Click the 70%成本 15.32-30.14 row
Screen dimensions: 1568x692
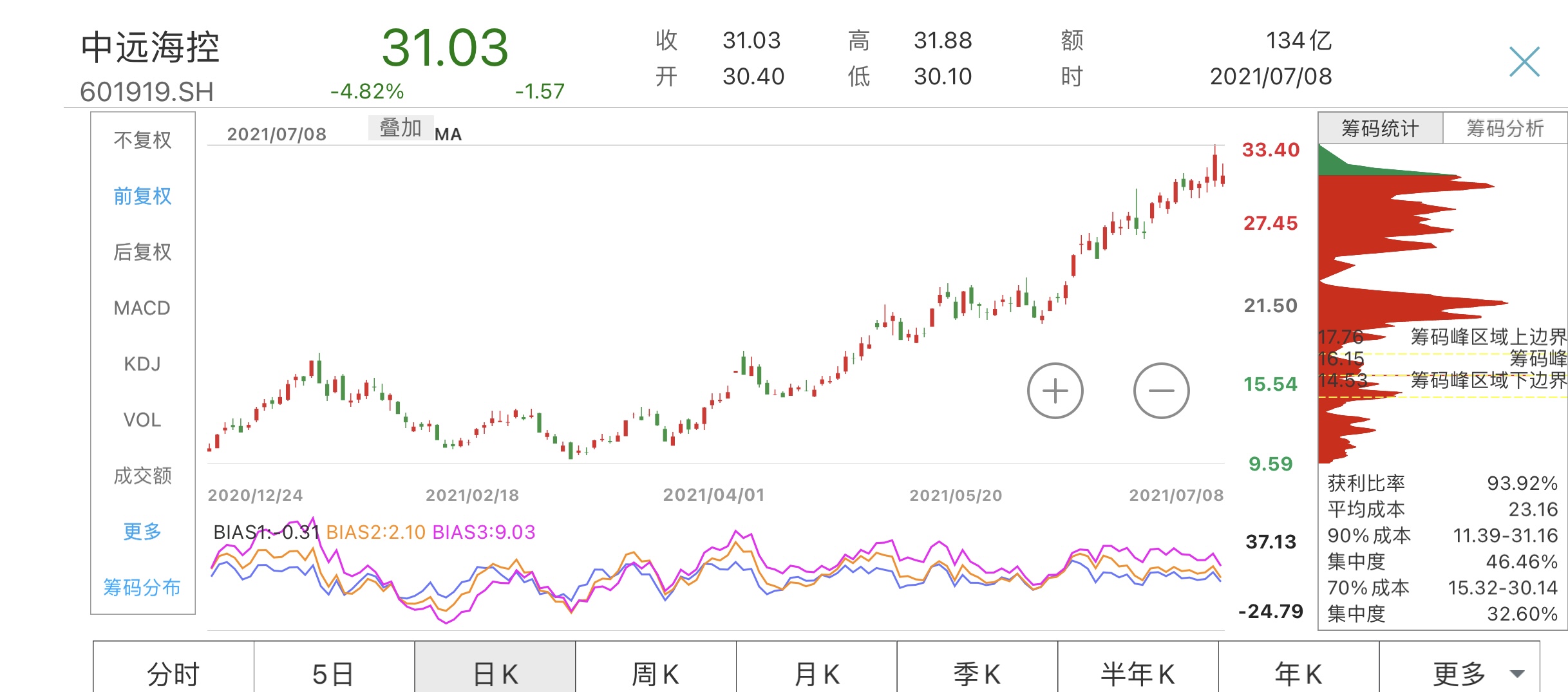pos(1442,587)
